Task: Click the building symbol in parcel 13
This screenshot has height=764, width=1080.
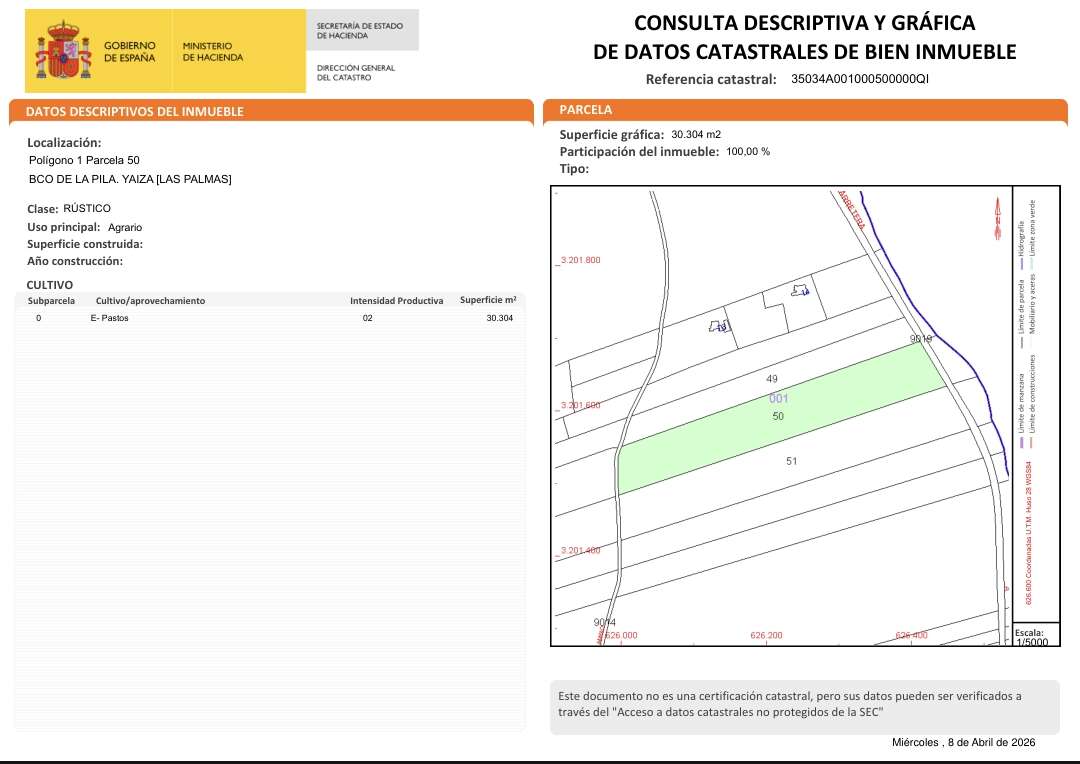Action: (x=719, y=326)
